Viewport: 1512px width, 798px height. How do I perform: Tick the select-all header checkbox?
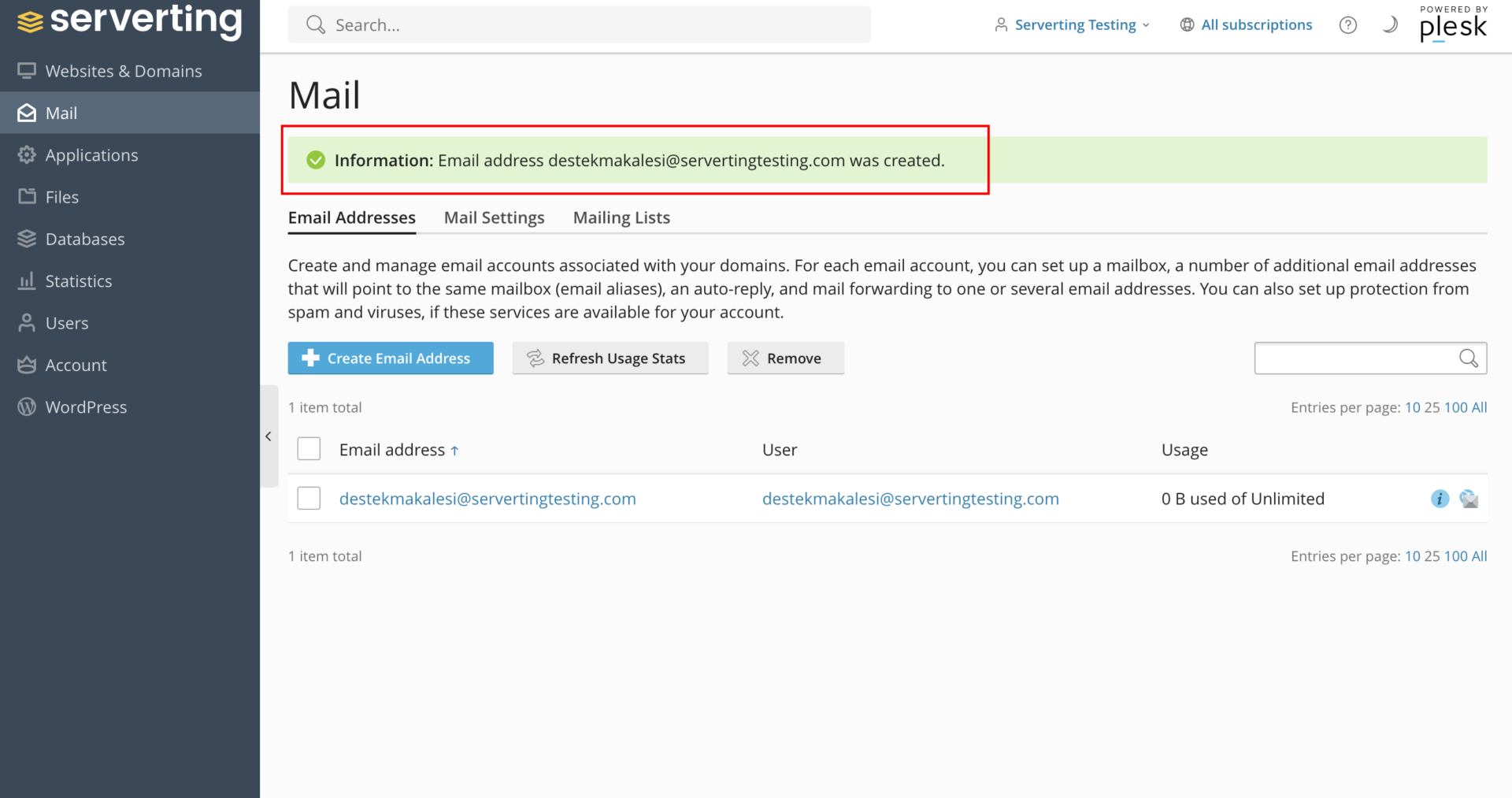tap(309, 449)
